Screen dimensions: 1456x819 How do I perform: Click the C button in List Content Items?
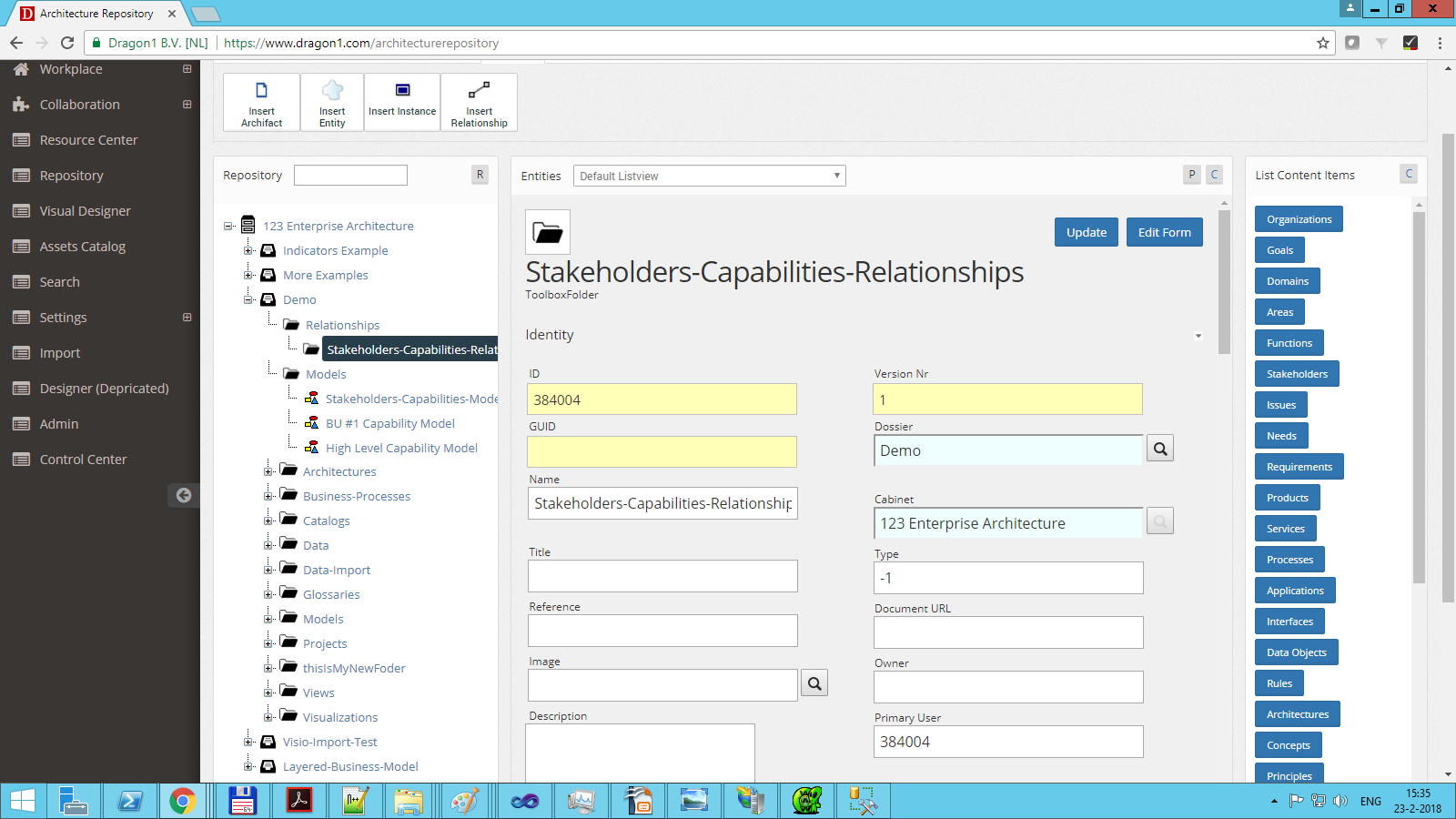[1409, 174]
